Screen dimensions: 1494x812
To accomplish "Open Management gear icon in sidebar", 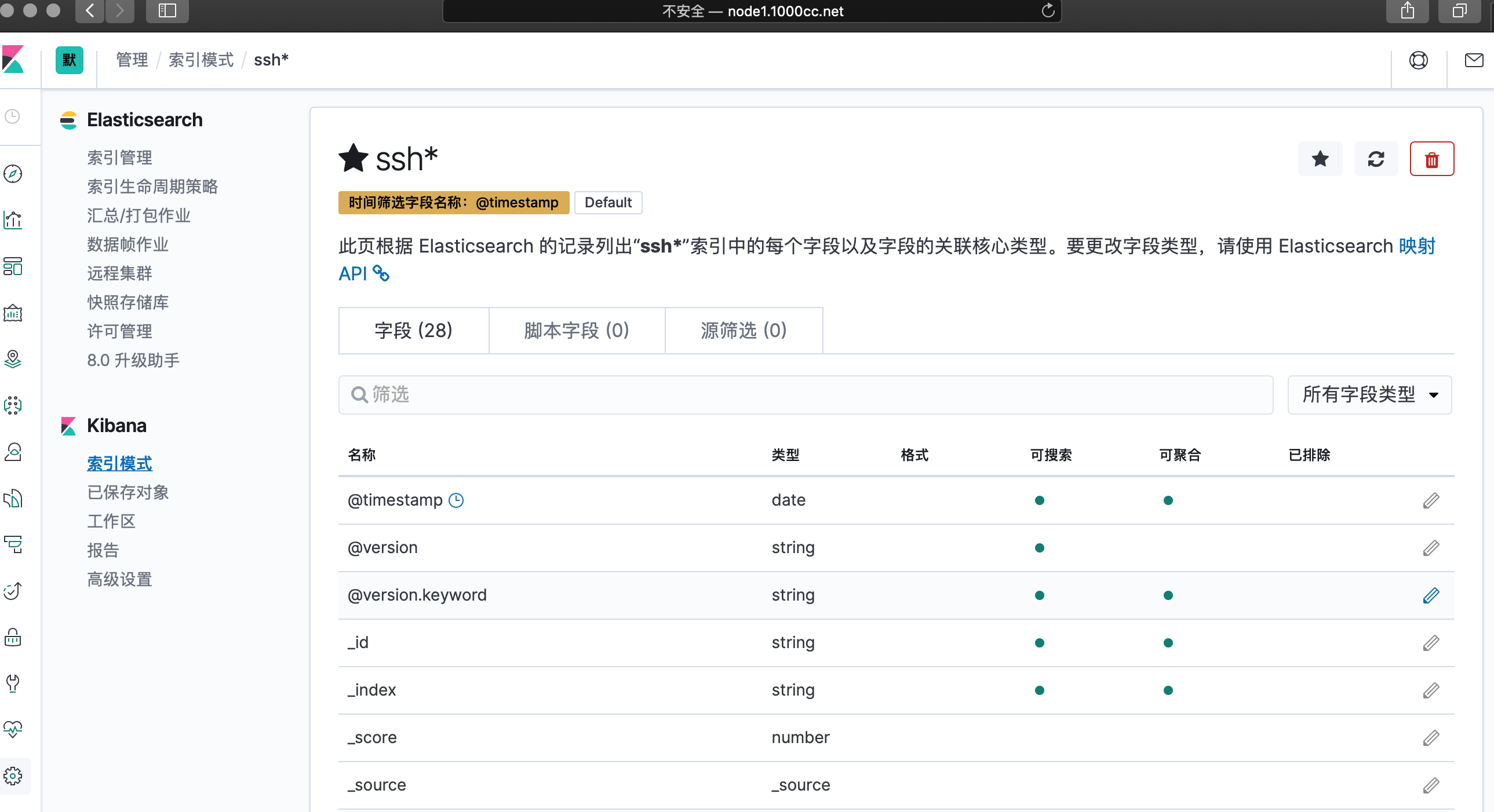I will 13,776.
